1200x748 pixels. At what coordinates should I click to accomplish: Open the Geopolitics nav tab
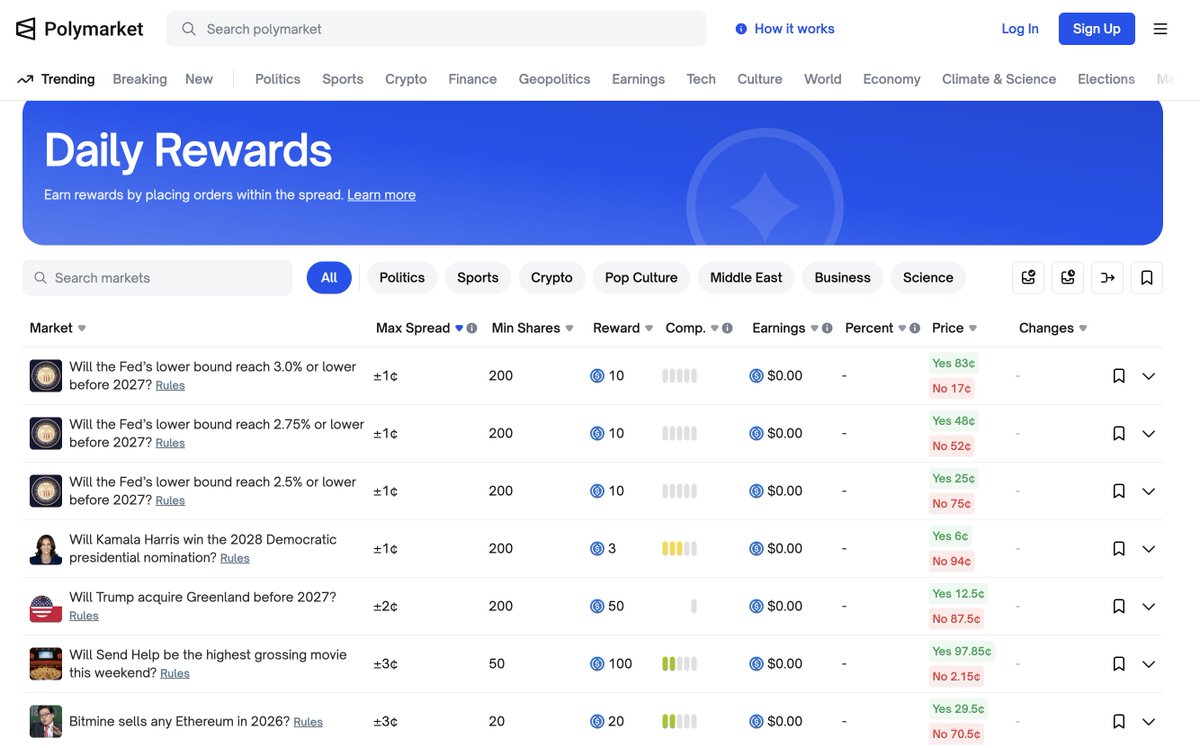(x=554, y=79)
